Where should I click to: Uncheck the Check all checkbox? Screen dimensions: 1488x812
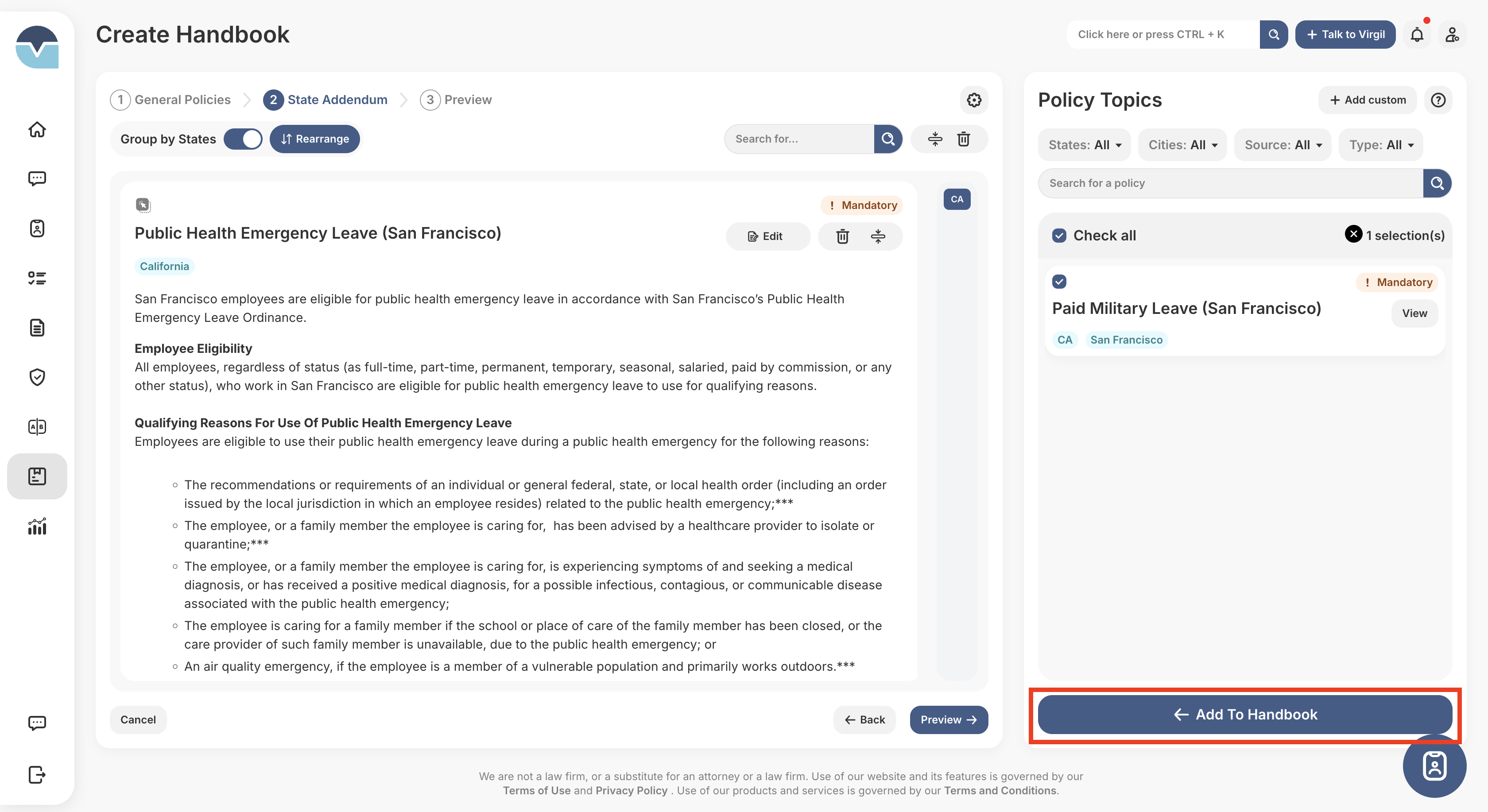[x=1059, y=236]
